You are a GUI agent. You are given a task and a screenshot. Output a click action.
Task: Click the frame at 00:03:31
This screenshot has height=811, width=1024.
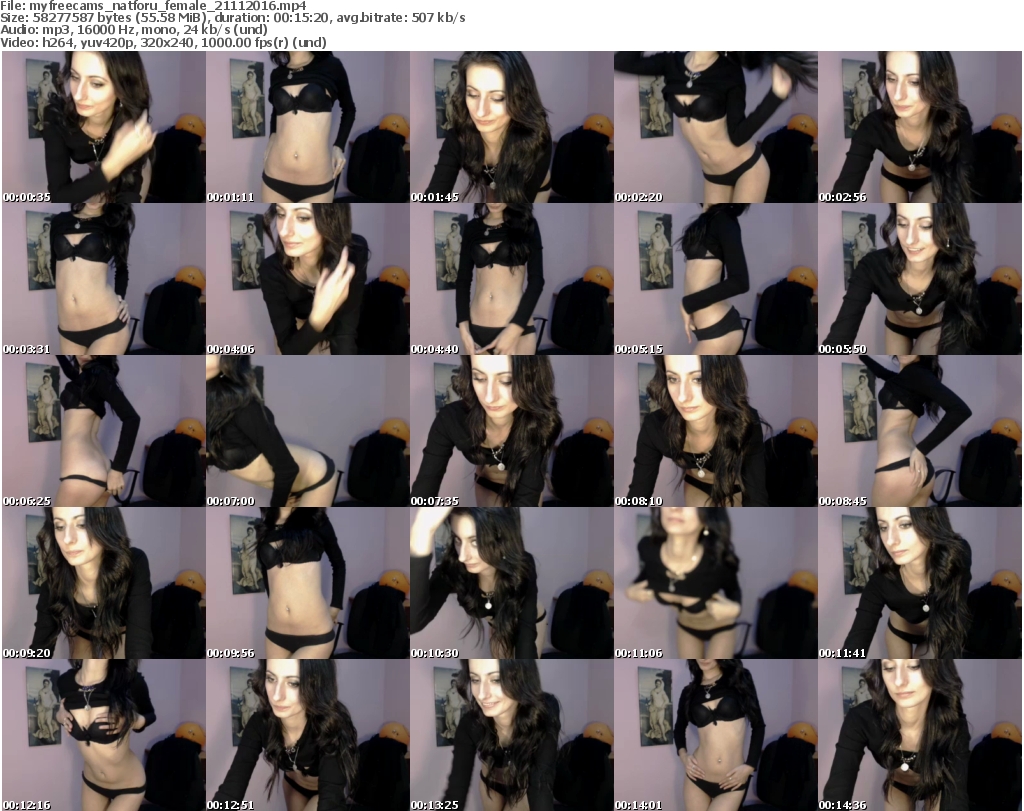[104, 279]
